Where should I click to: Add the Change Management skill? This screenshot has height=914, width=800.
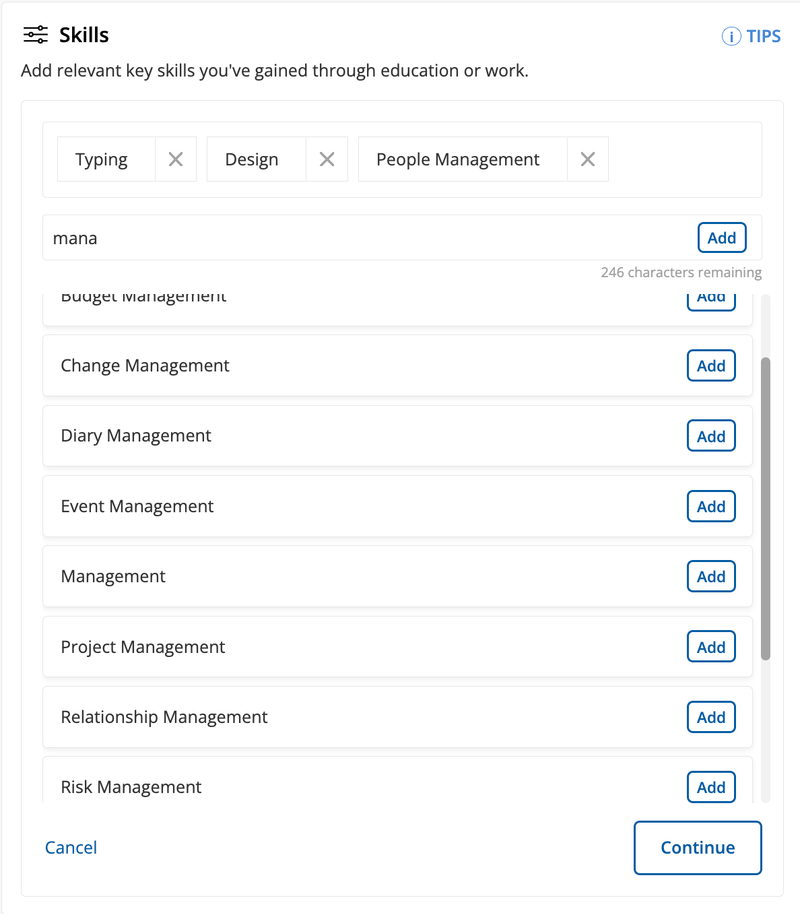711,365
